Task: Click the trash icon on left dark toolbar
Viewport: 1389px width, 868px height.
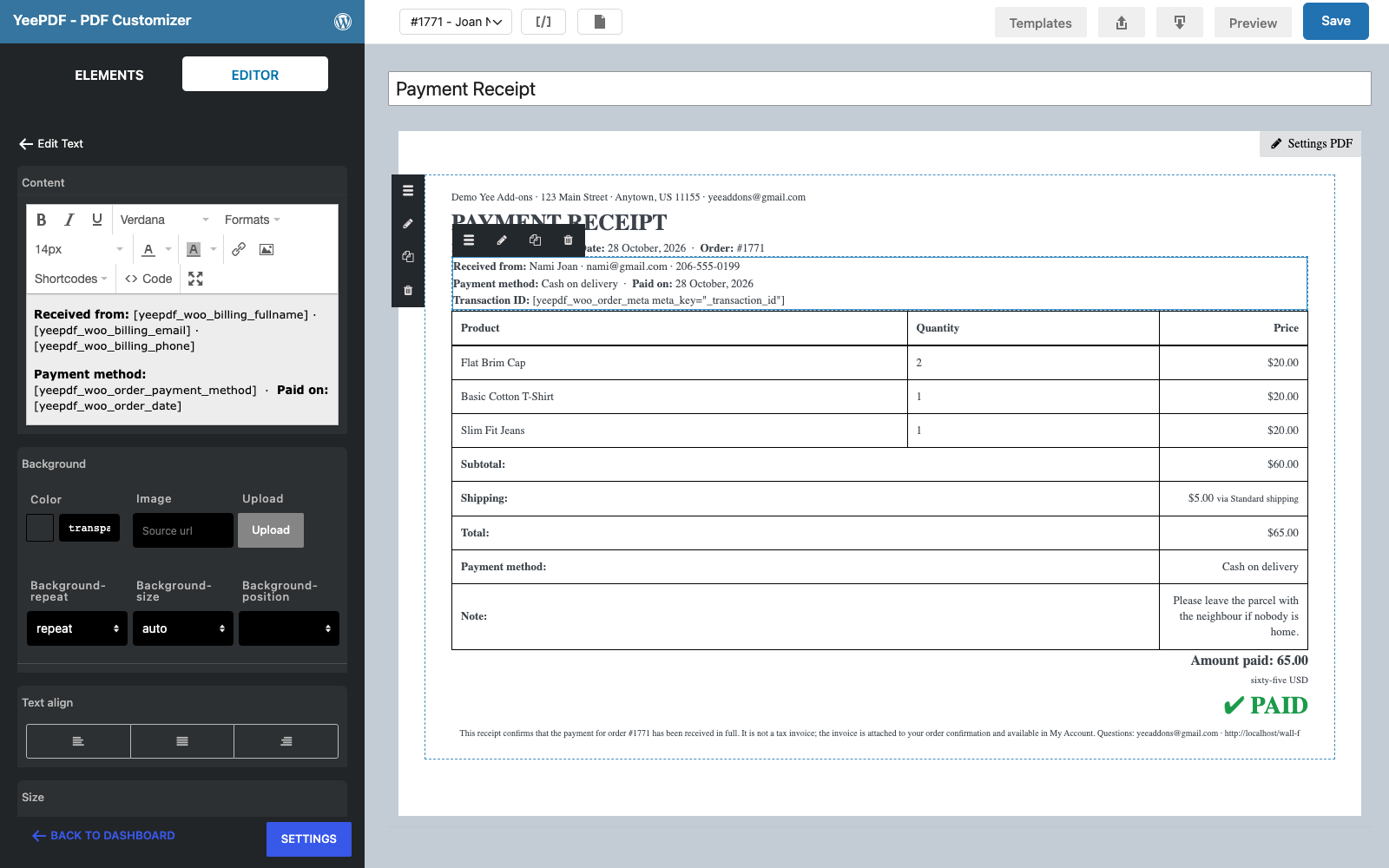Action: (408, 290)
